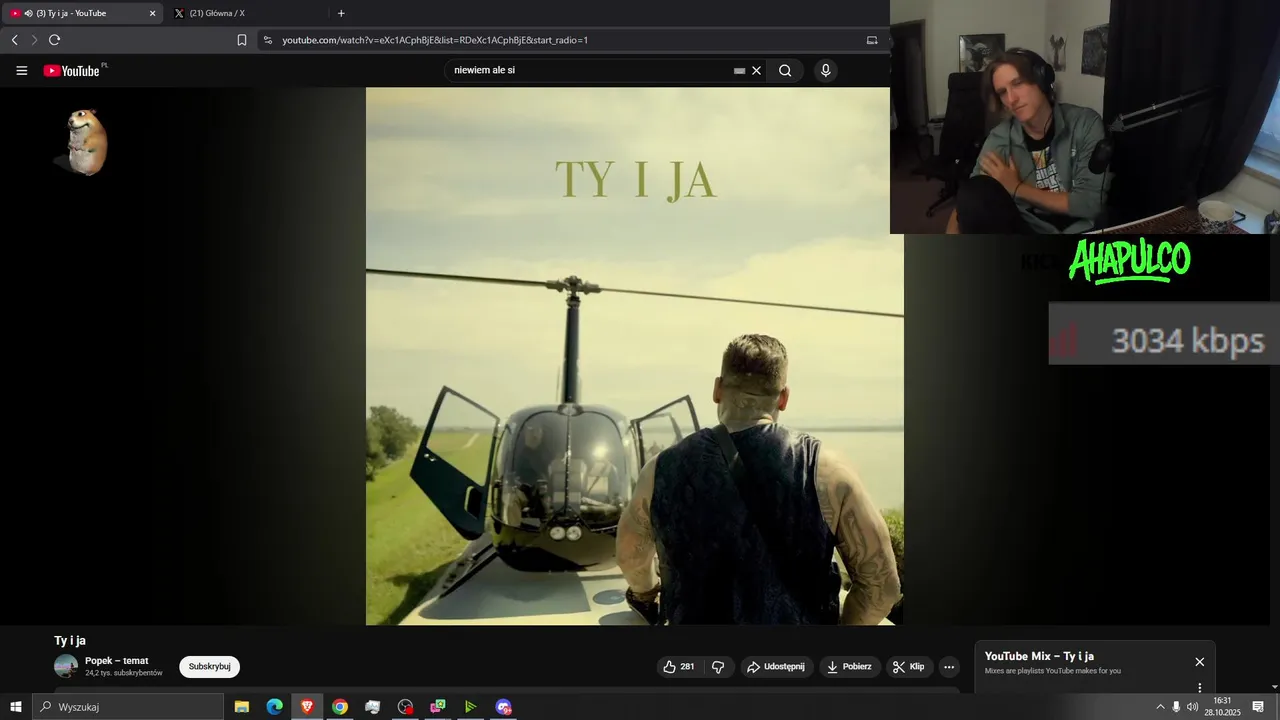
Task: Subscribe with the Subskrybuj button
Action: pos(209,667)
